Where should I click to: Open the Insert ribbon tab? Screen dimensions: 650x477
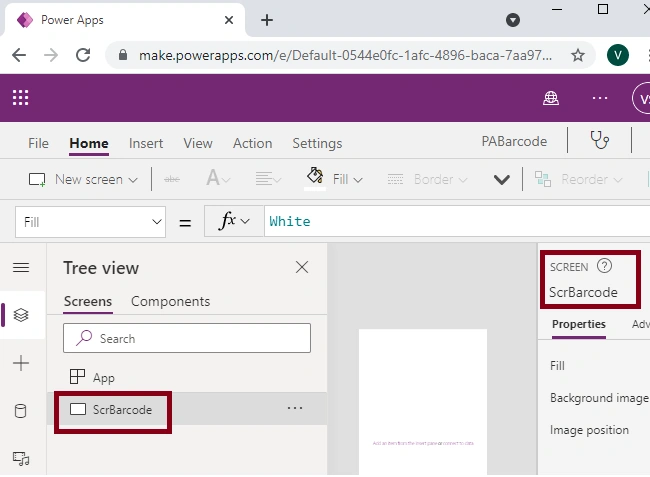tap(146, 143)
